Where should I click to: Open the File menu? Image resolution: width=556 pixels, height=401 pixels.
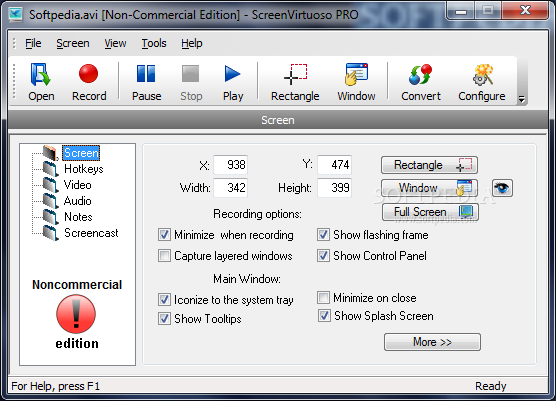(33, 43)
